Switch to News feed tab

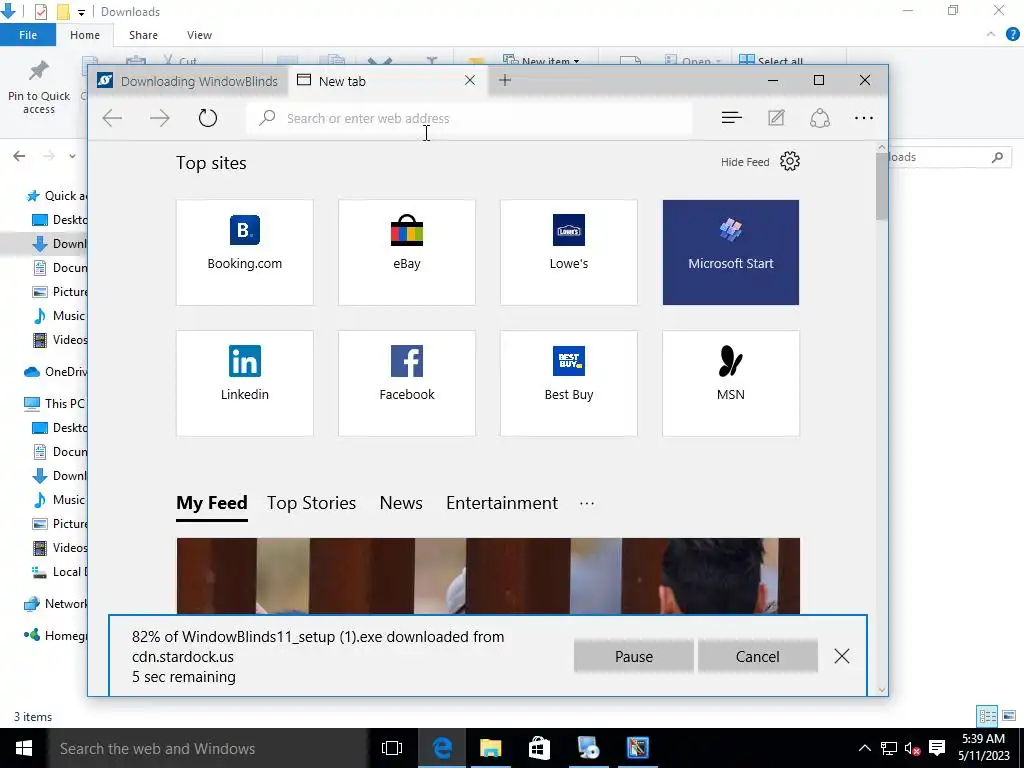point(401,503)
